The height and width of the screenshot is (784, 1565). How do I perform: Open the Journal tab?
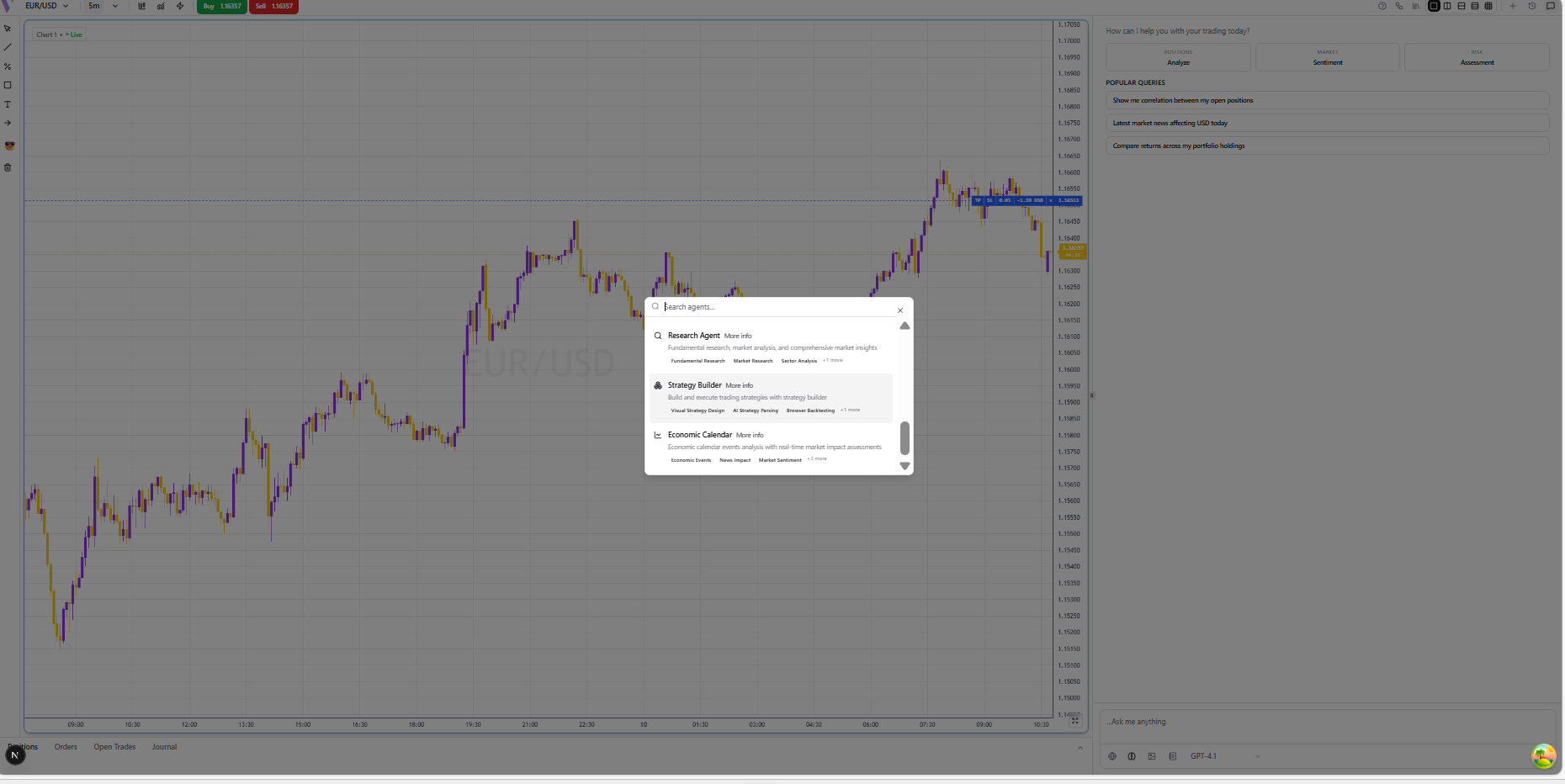pos(164,747)
